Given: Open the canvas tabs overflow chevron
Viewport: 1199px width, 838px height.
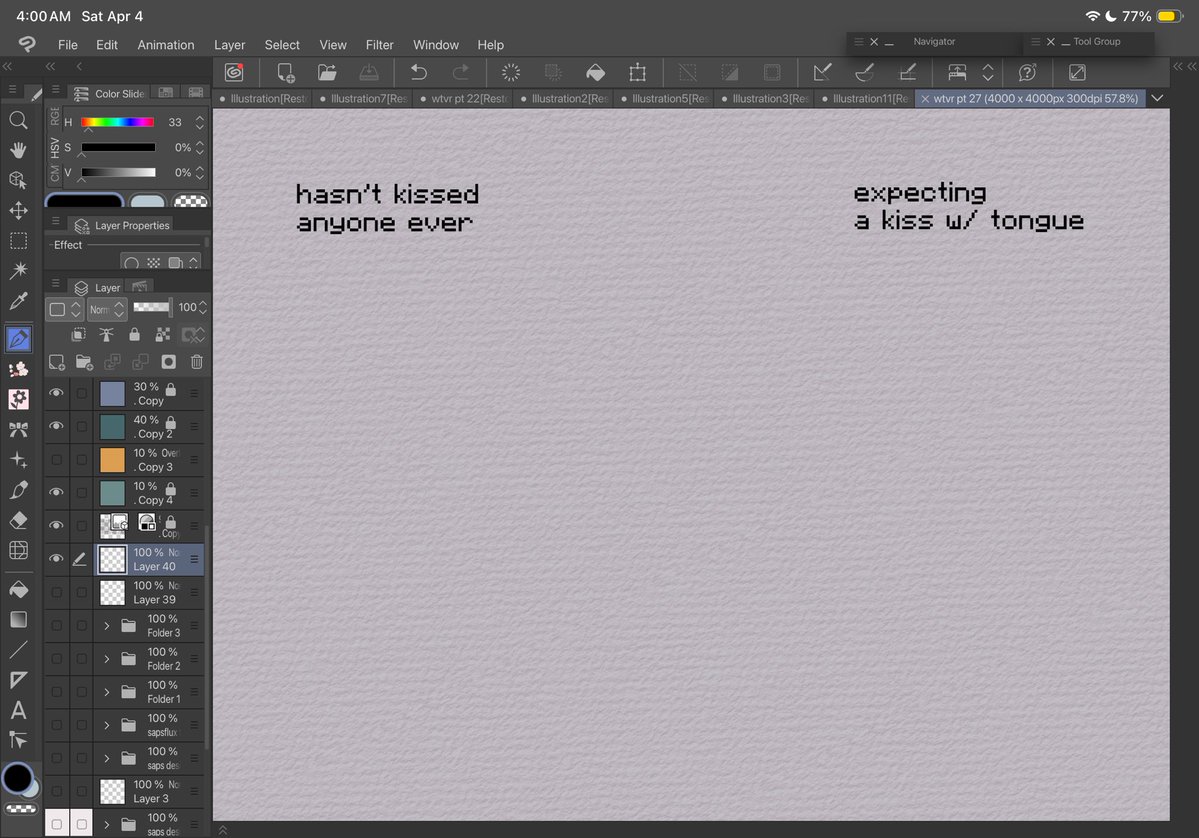Looking at the screenshot, I should 1158,98.
